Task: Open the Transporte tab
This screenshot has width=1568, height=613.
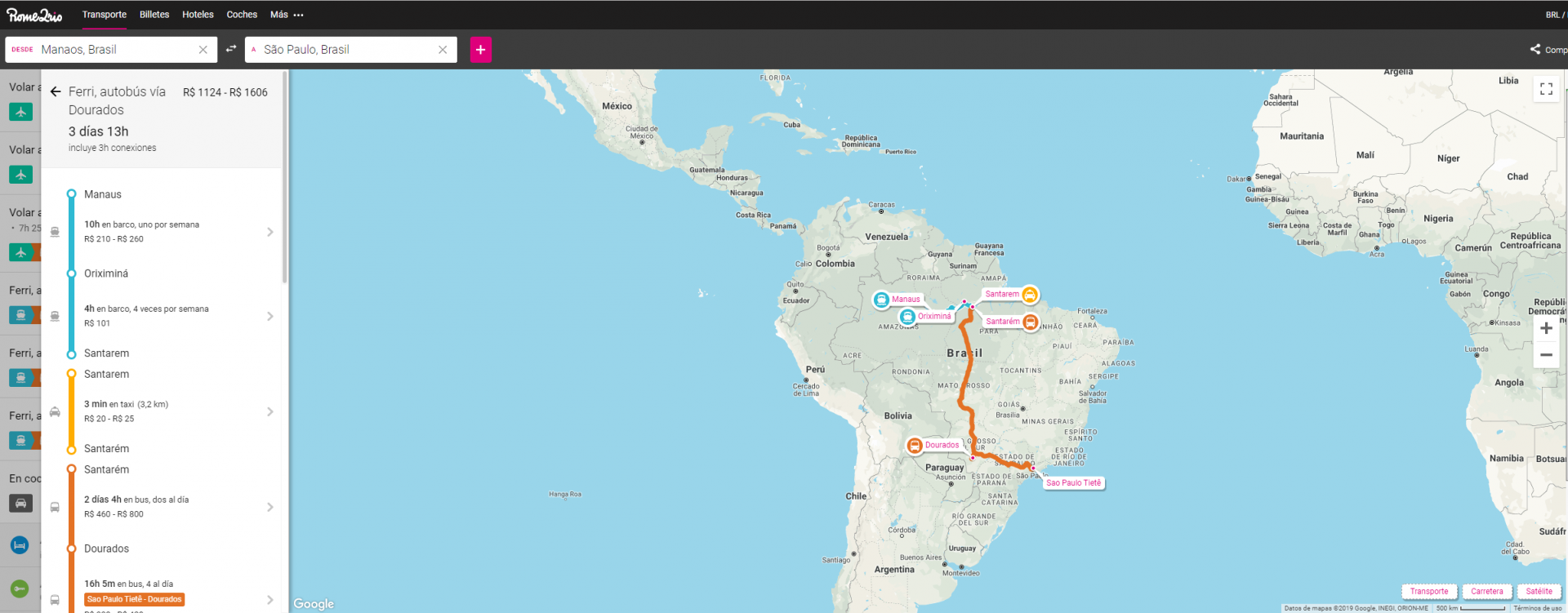Action: (105, 15)
